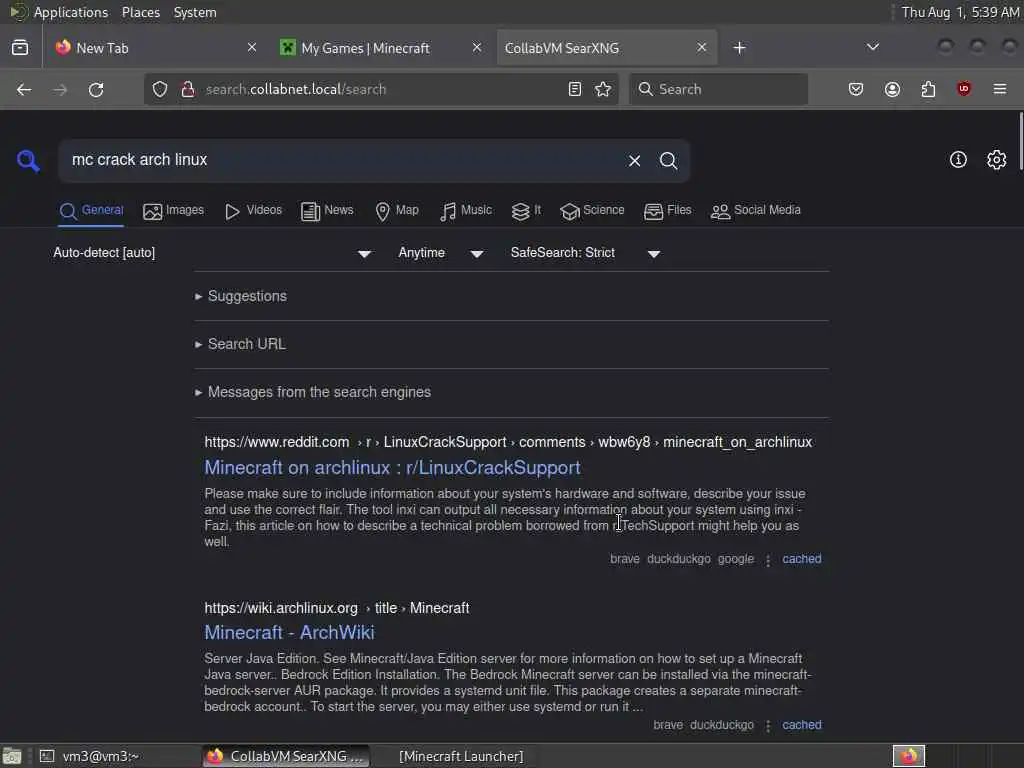Open the uBlock Origin extension icon

(x=964, y=89)
